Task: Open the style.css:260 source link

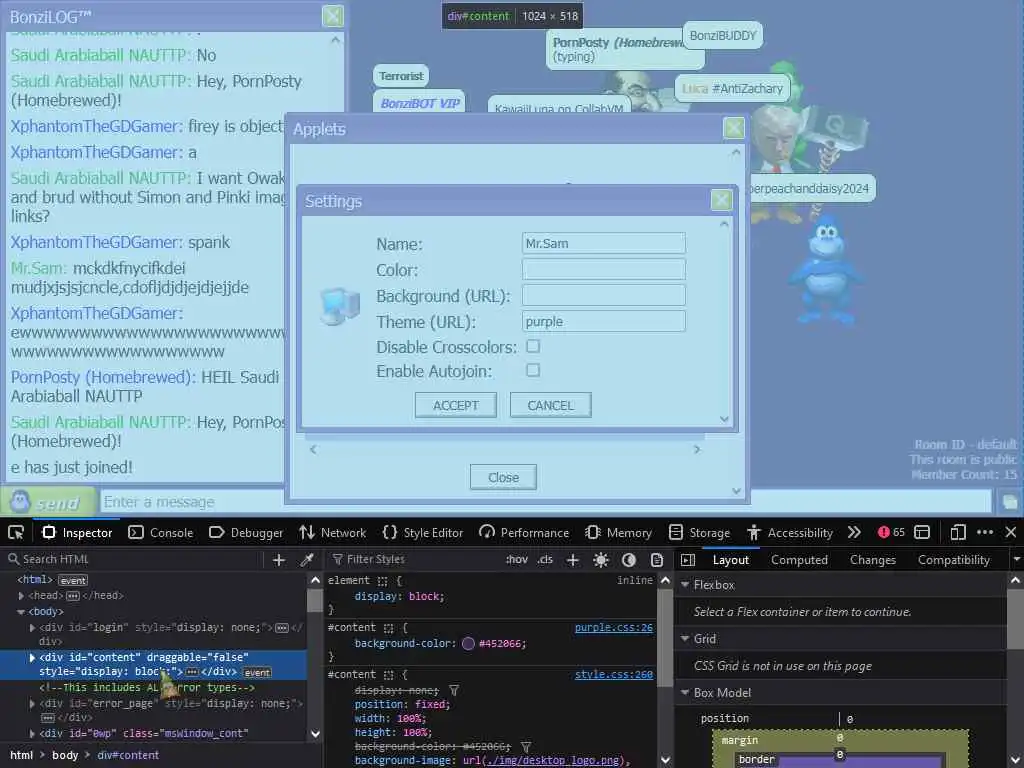Action: (613, 675)
